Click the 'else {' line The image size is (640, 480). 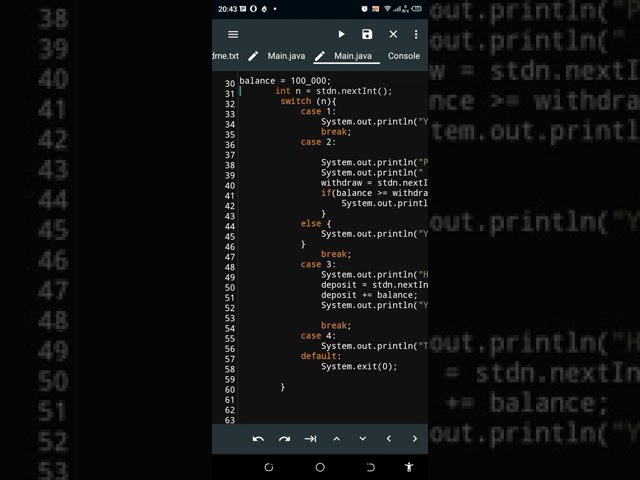[x=316, y=224]
